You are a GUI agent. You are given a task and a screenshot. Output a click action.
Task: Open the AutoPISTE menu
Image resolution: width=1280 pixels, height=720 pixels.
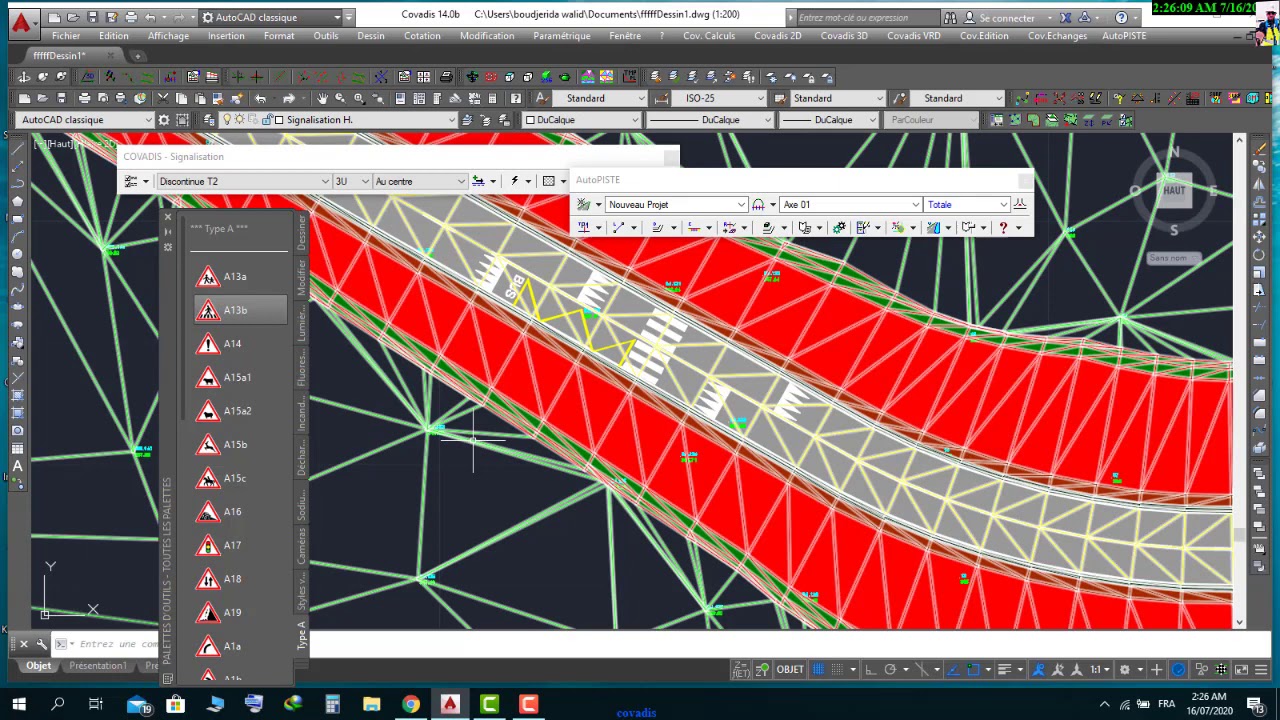click(1124, 36)
